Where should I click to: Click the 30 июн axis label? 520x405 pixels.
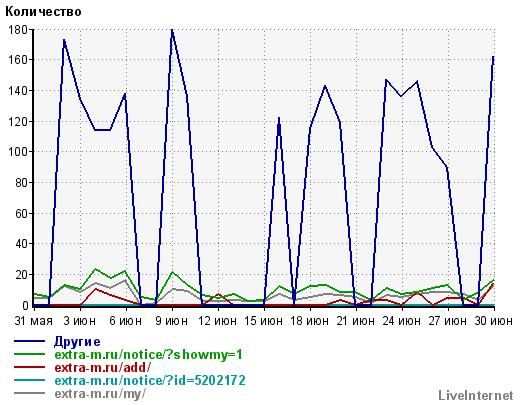pos(494,321)
